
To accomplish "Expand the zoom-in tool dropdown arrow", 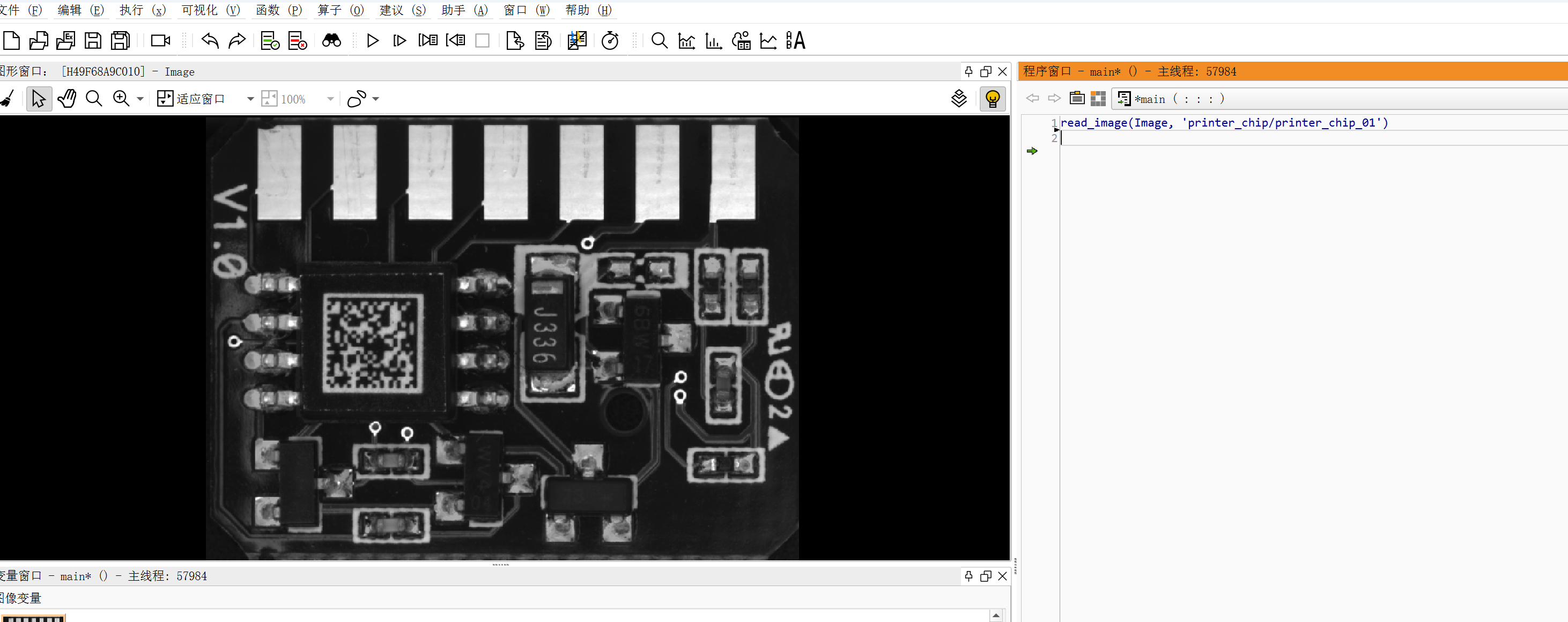I will [x=140, y=99].
